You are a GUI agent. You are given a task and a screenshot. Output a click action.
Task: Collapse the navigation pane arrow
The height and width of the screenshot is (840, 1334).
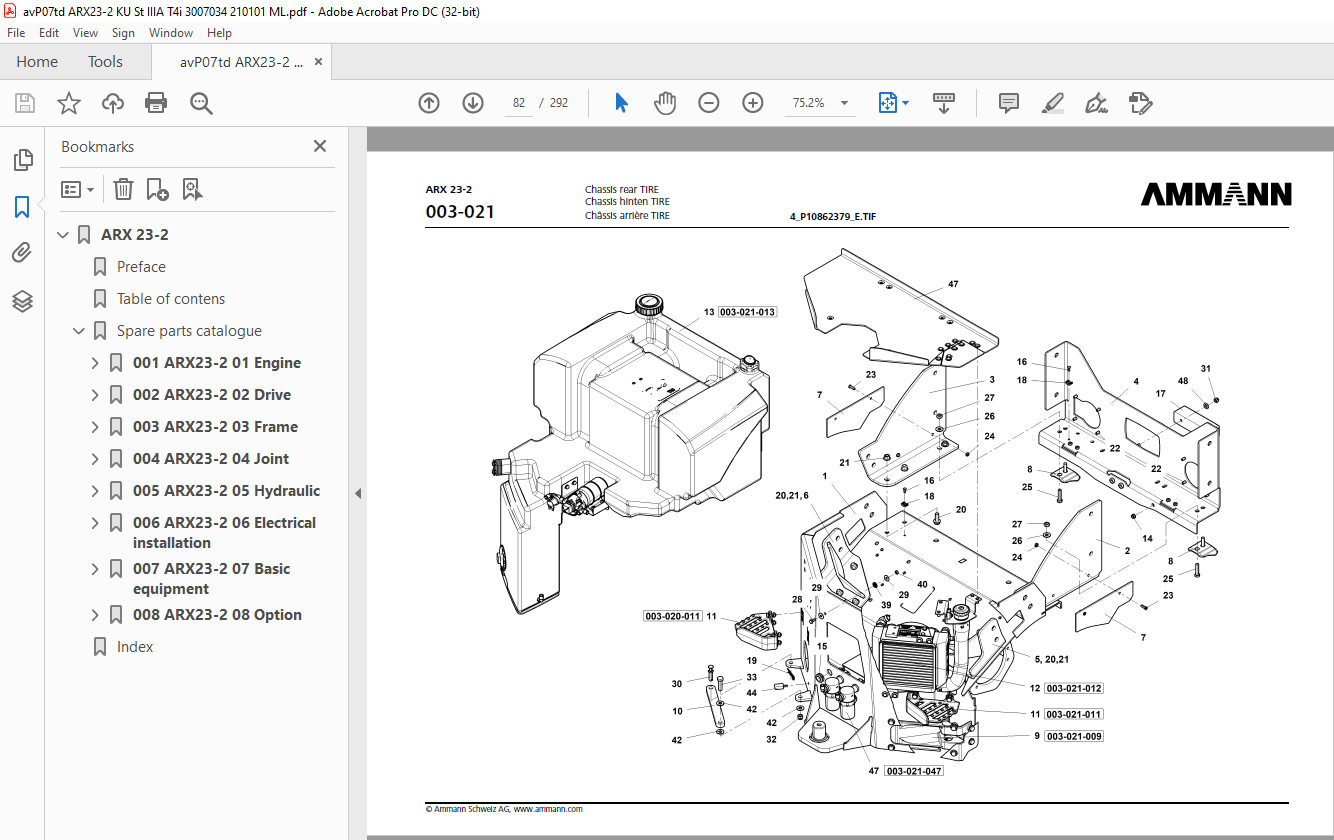pyautogui.click(x=358, y=493)
